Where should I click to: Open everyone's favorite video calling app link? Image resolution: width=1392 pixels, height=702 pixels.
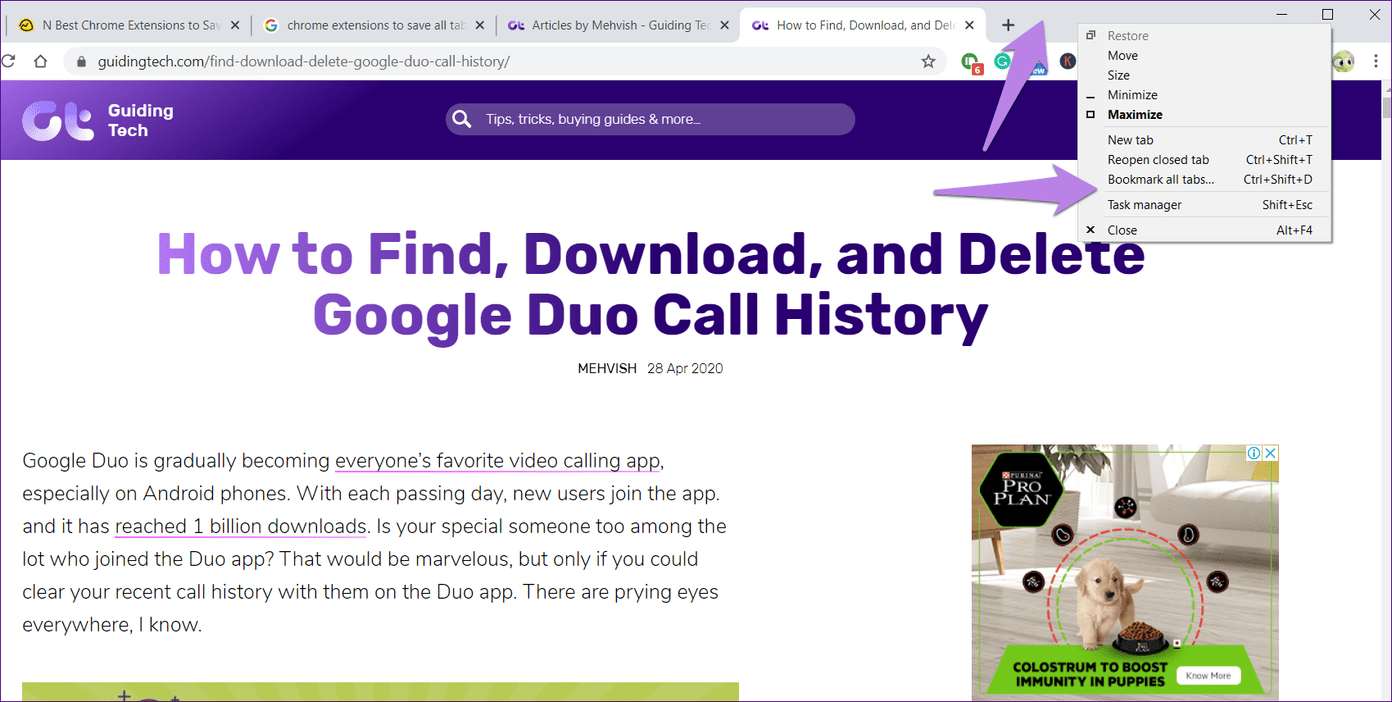pos(498,461)
